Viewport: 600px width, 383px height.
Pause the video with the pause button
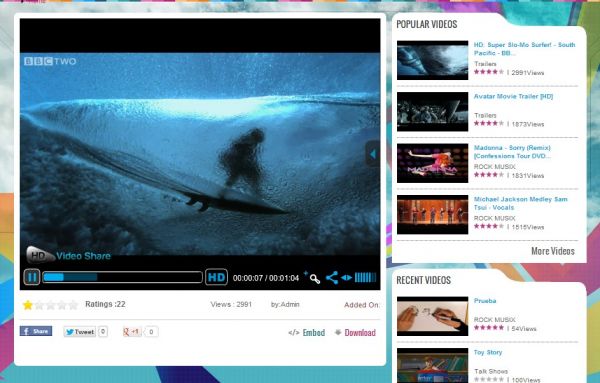point(31,277)
